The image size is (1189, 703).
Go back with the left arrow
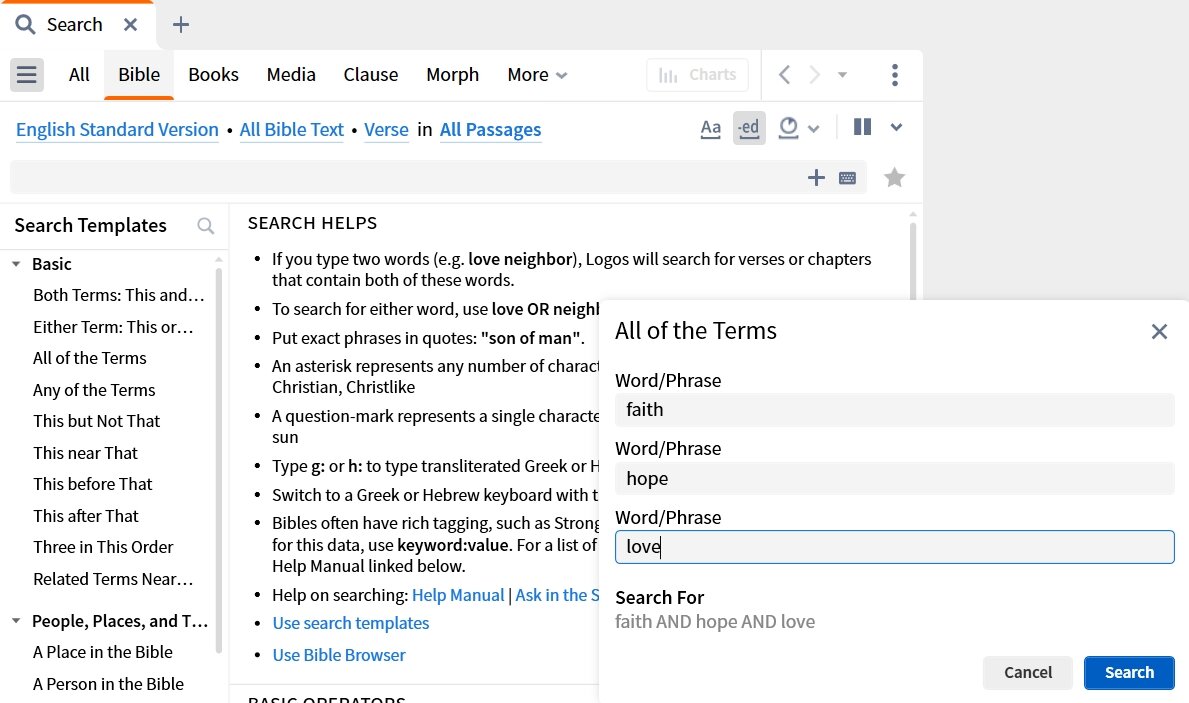pyautogui.click(x=785, y=74)
